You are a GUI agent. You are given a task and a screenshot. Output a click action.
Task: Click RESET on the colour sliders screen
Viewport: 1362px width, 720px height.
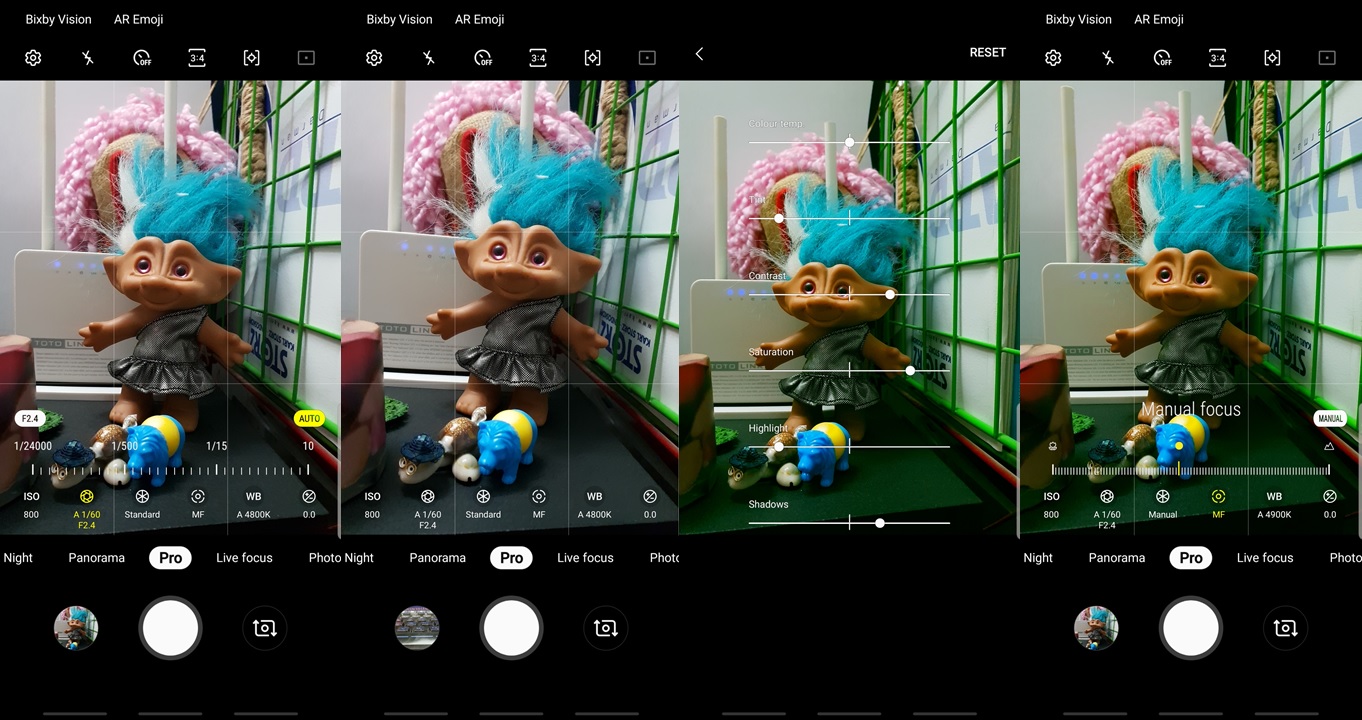click(x=988, y=52)
